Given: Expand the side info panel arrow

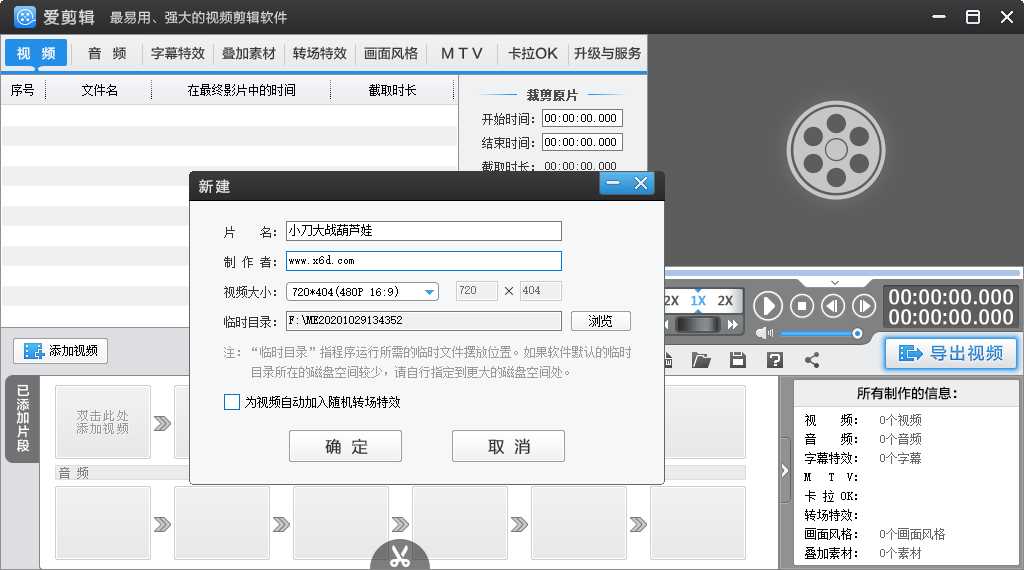Looking at the screenshot, I should pos(785,471).
